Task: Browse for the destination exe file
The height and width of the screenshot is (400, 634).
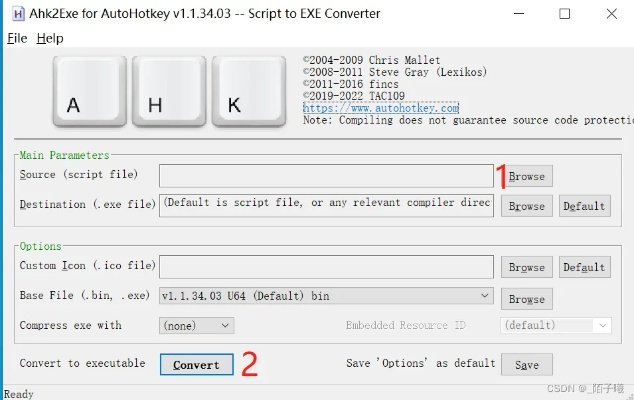Action: click(x=526, y=206)
